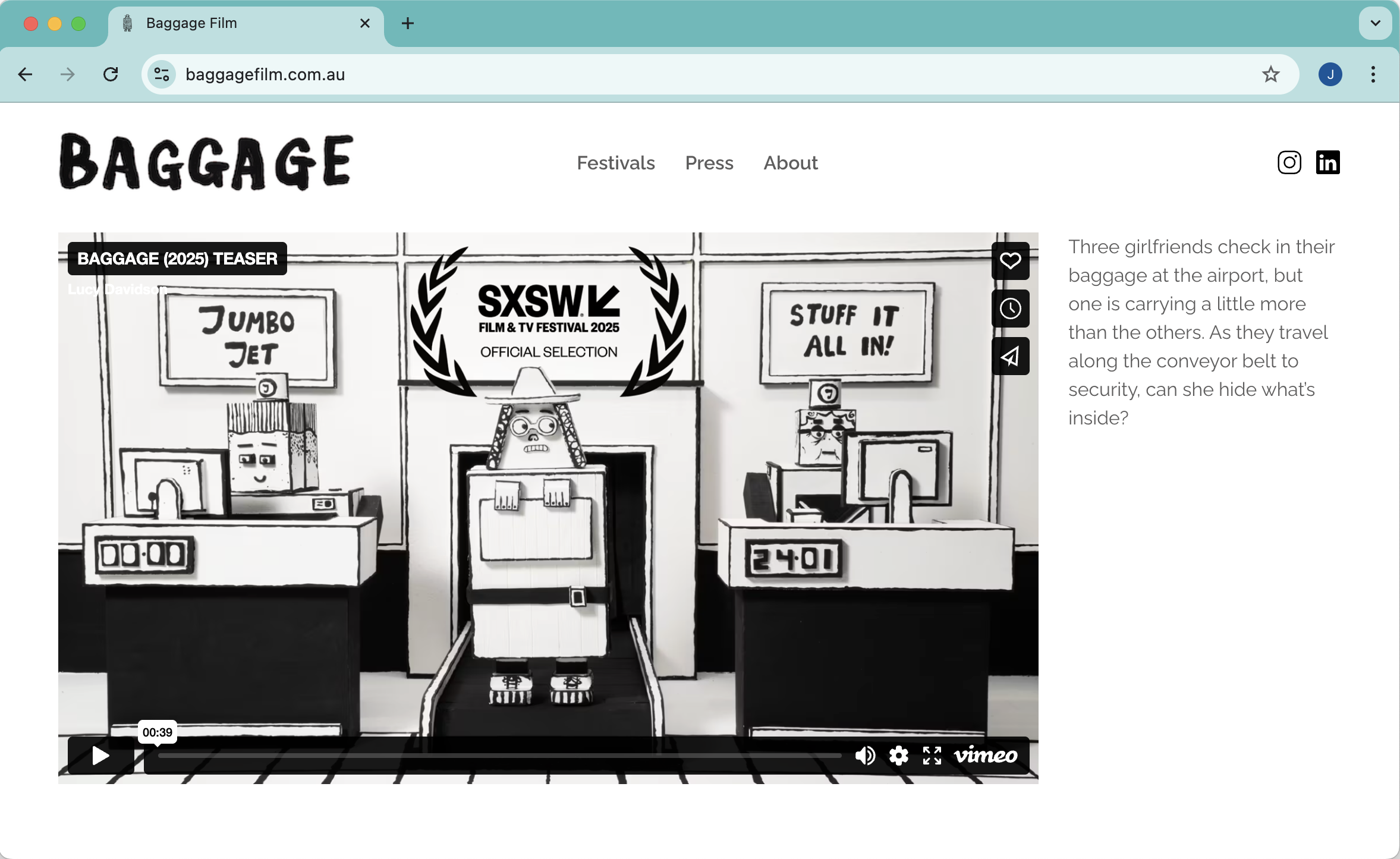Click the Vimeo logo in player

[986, 756]
